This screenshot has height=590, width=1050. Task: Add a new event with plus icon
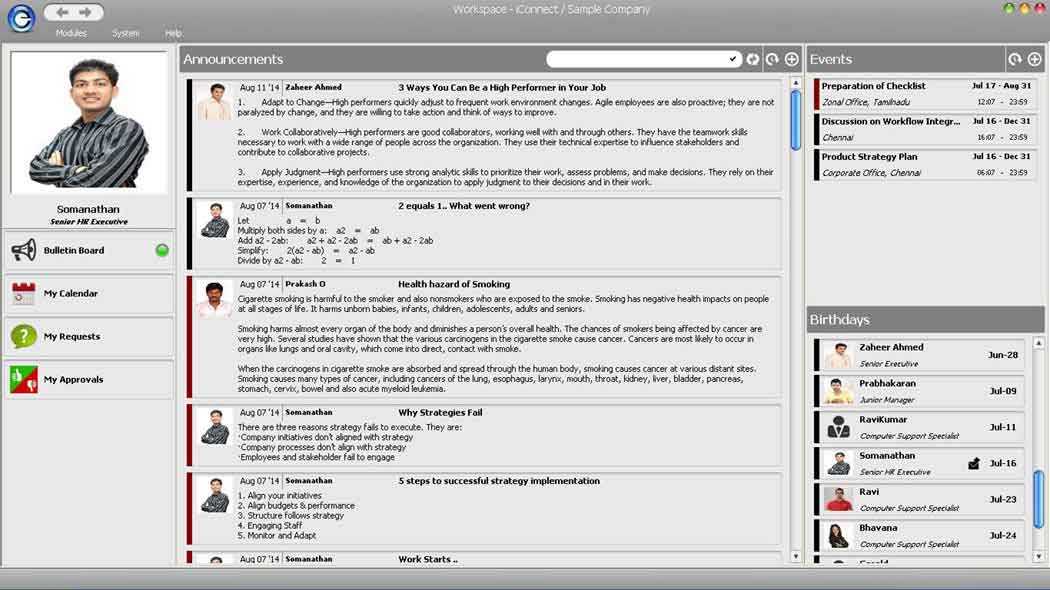click(1034, 60)
